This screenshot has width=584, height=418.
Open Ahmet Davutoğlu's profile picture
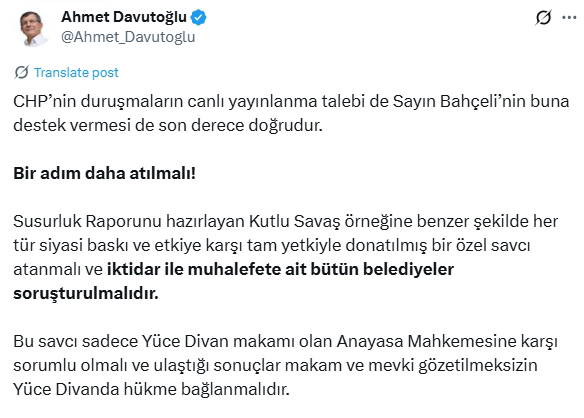pos(31,28)
